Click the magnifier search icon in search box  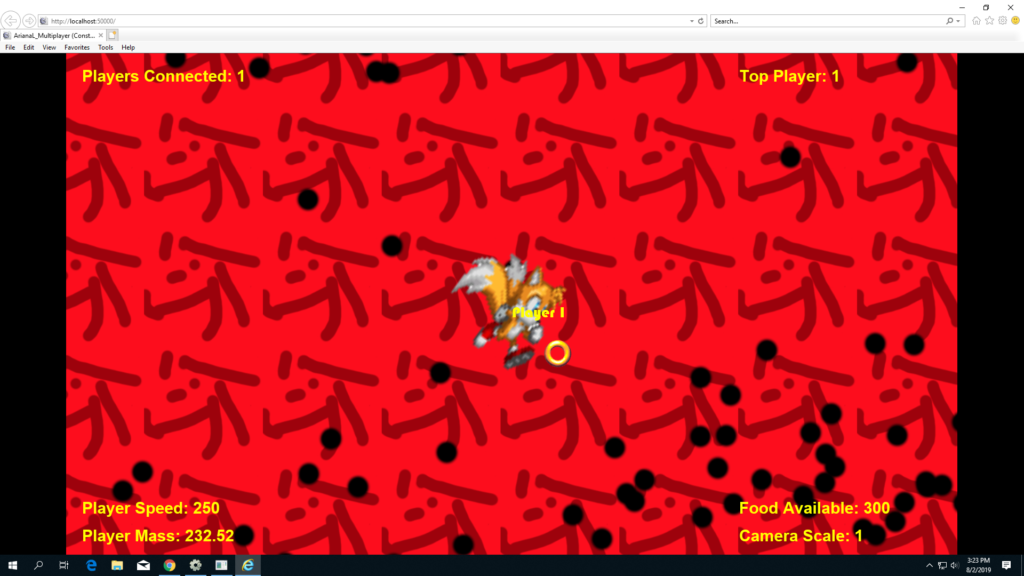click(x=950, y=21)
